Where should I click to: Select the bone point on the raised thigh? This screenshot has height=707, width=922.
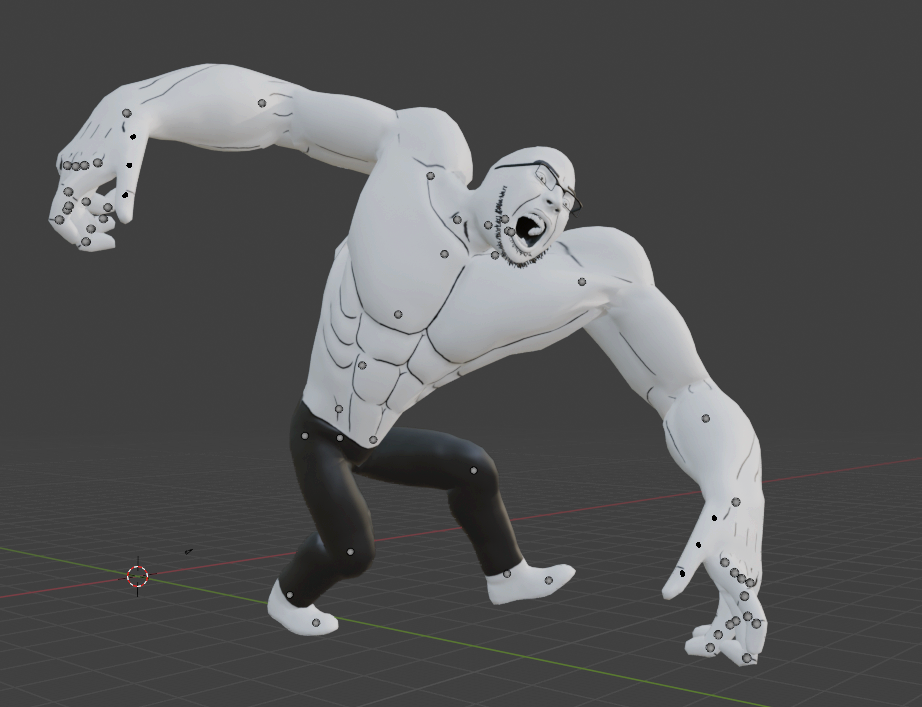coord(474,470)
